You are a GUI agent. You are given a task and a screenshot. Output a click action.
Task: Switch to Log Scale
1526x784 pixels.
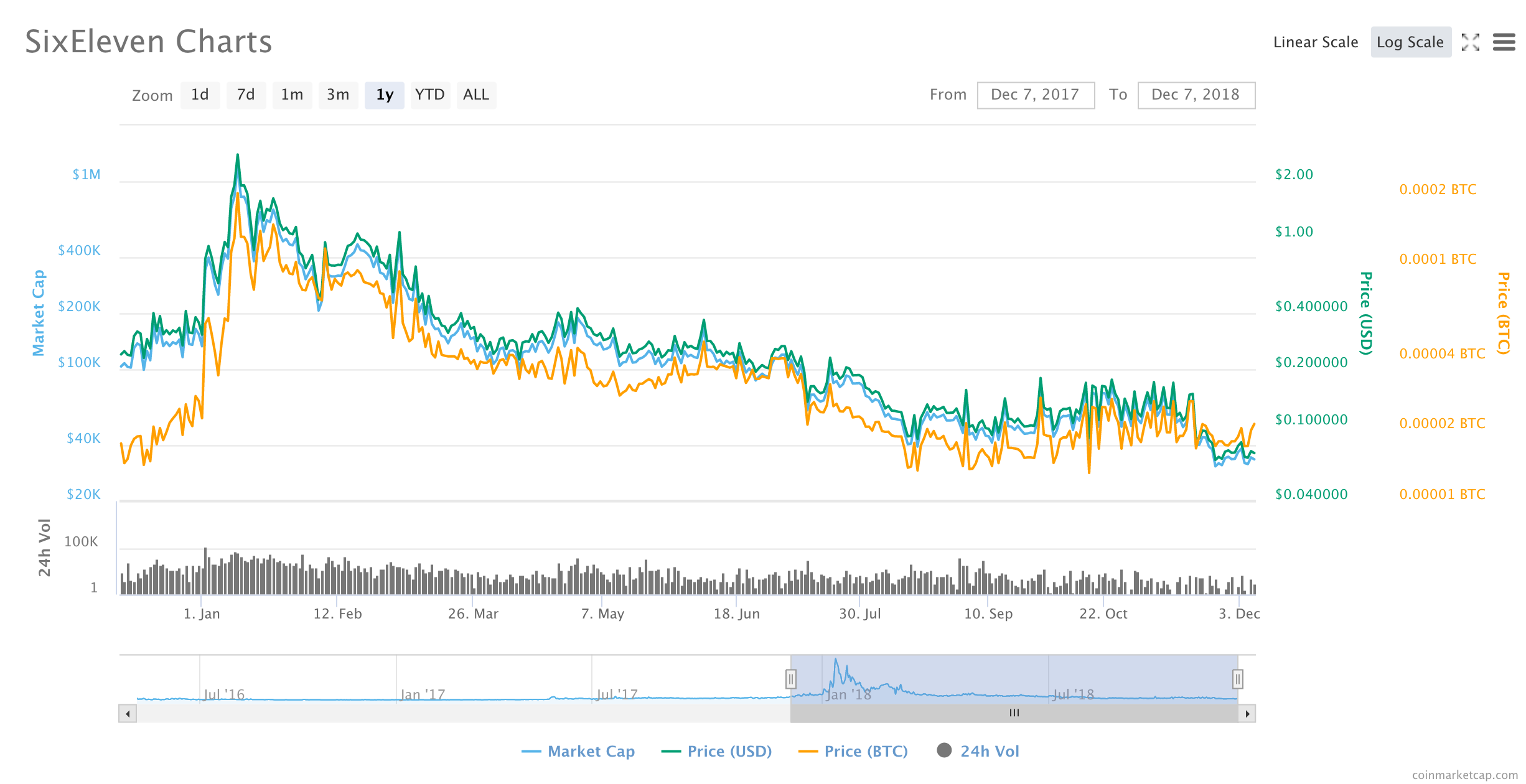tap(1410, 42)
